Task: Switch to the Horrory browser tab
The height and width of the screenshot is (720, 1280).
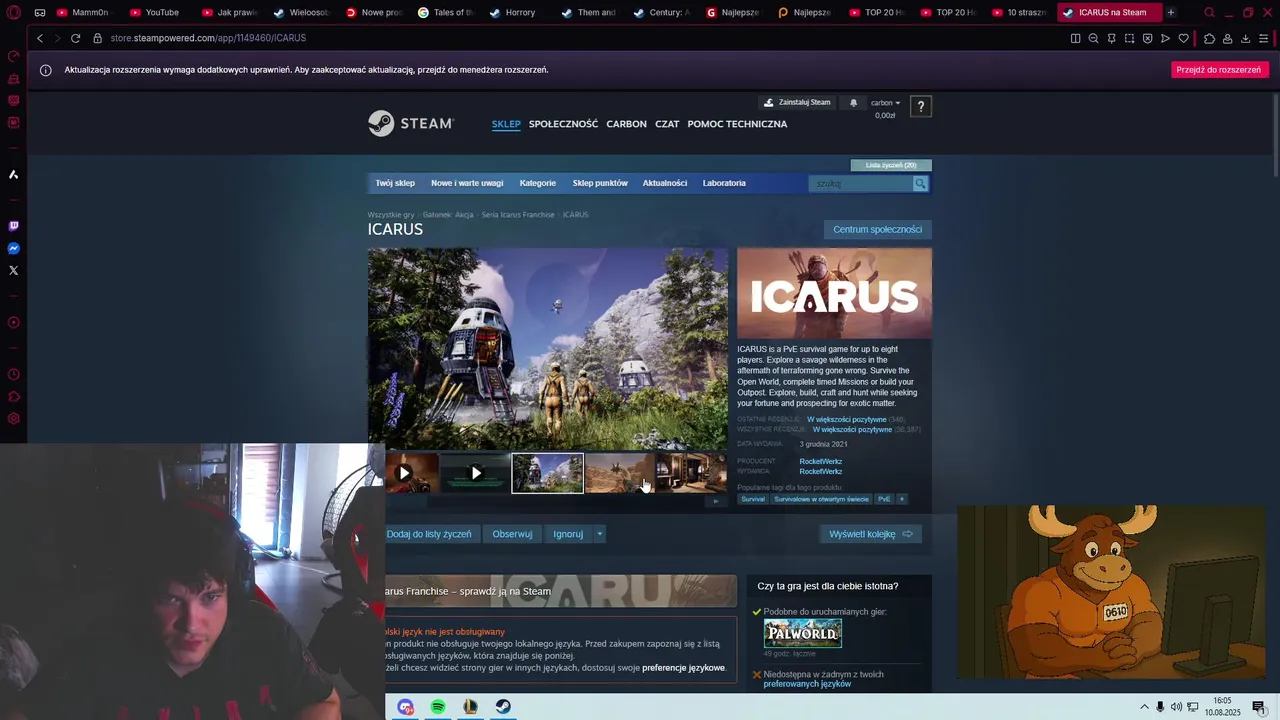Action: (x=519, y=13)
